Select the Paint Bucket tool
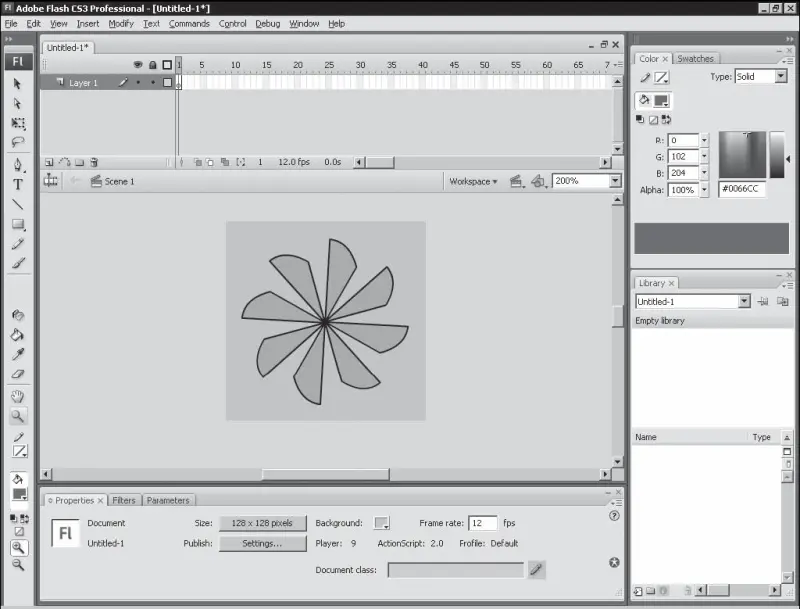Image resolution: width=800 pixels, height=609 pixels. 18,335
